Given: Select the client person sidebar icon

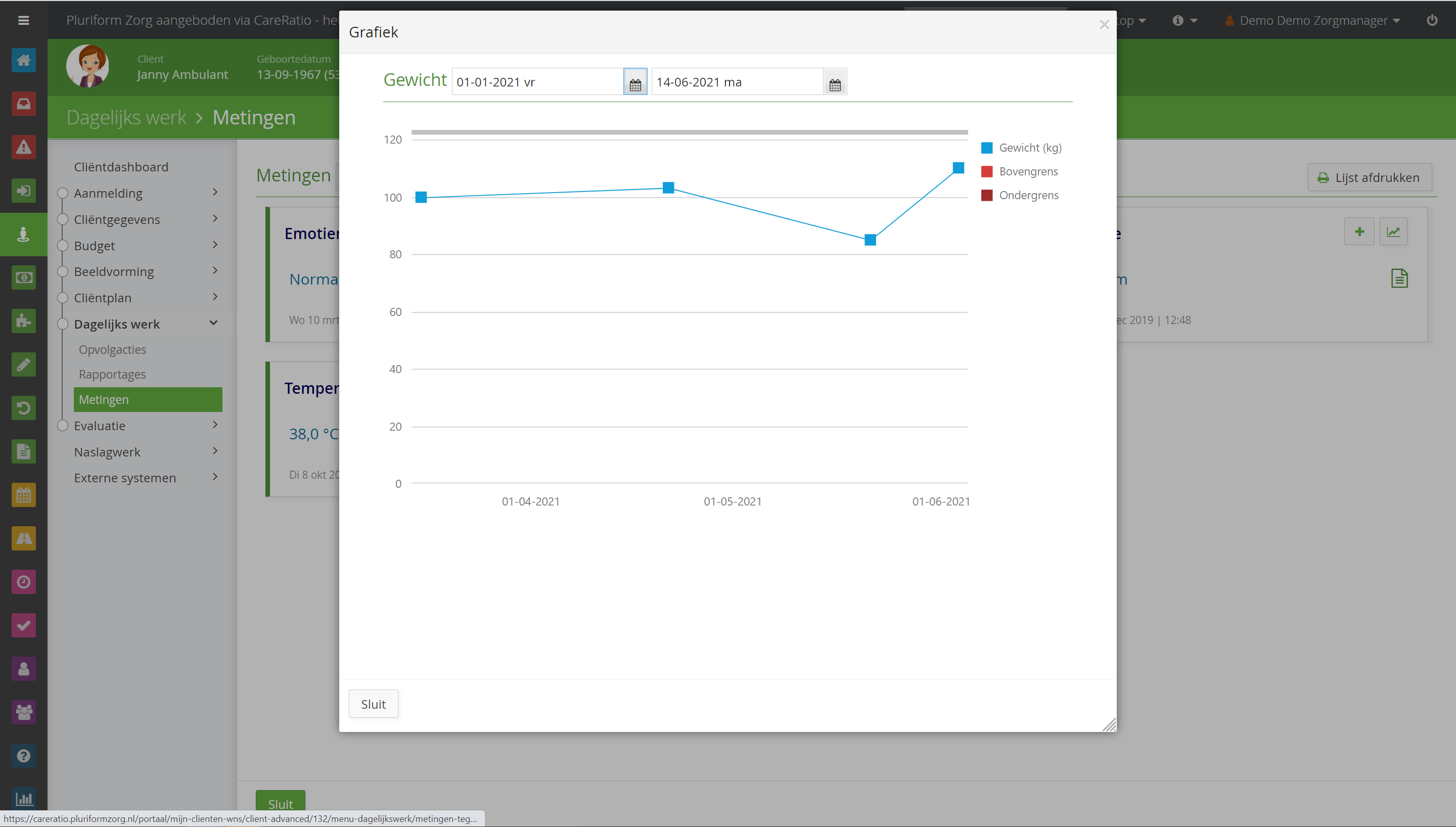Looking at the screenshot, I should pos(23,234).
